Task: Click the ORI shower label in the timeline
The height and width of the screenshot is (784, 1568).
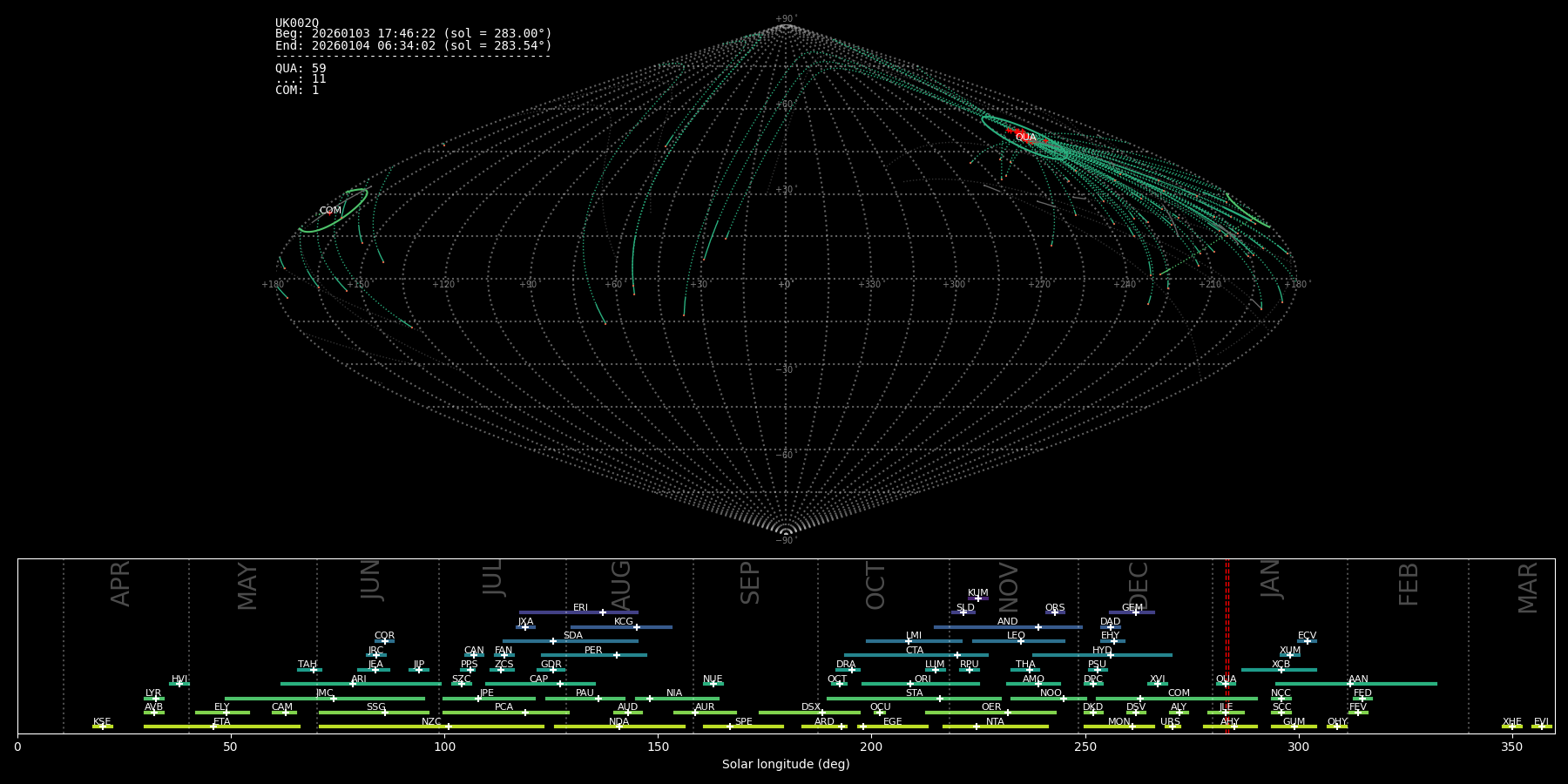Action: point(923,679)
